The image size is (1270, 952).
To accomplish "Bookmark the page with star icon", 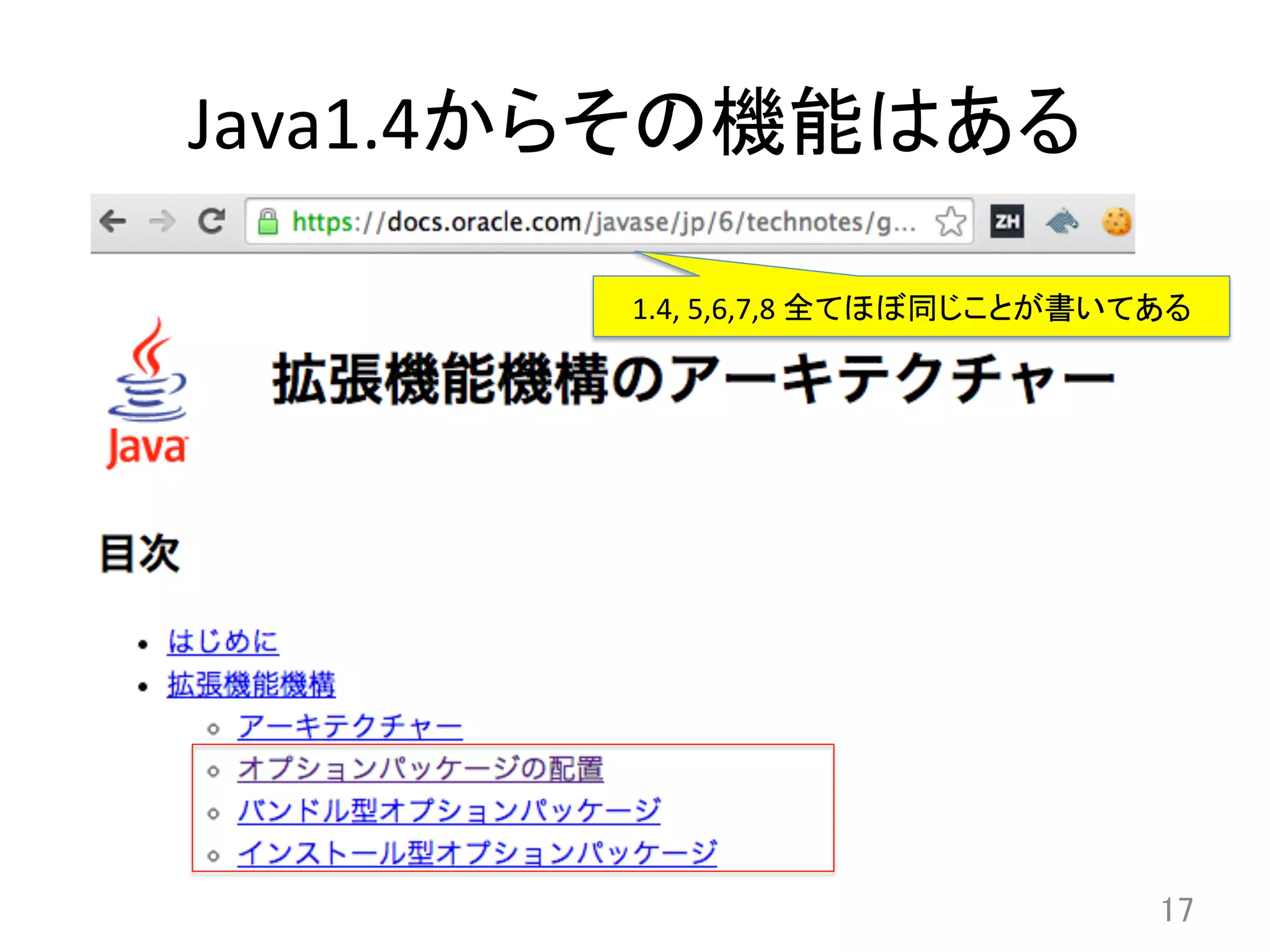I will point(951,222).
